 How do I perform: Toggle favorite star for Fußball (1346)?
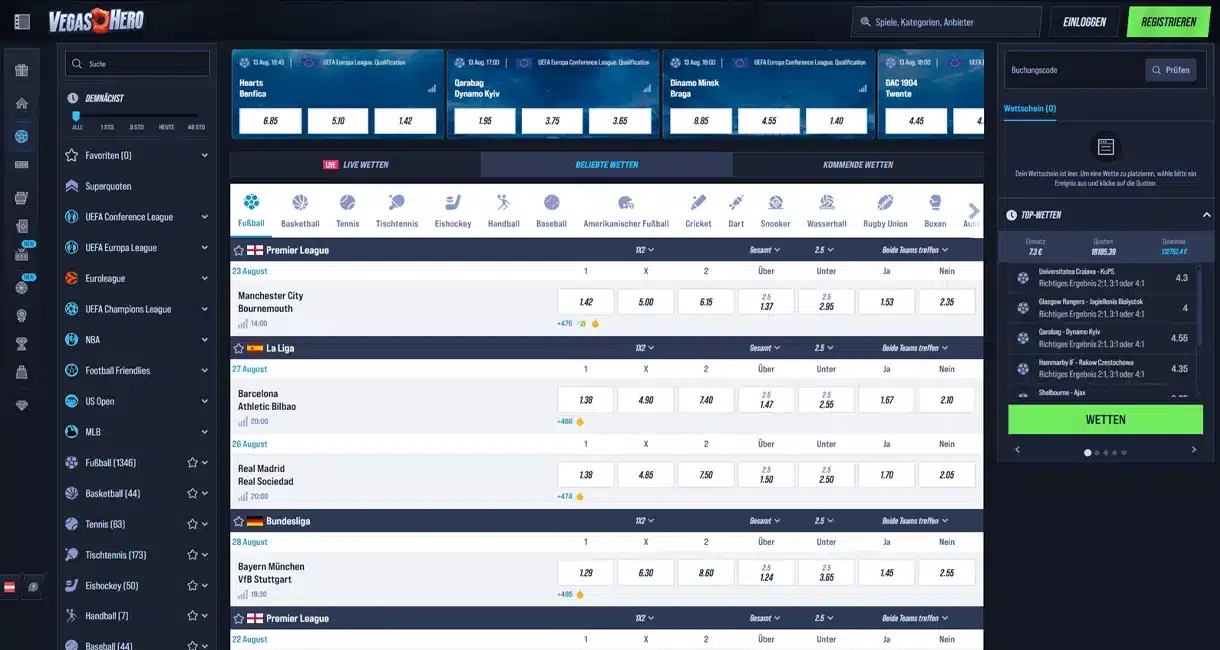(x=192, y=463)
